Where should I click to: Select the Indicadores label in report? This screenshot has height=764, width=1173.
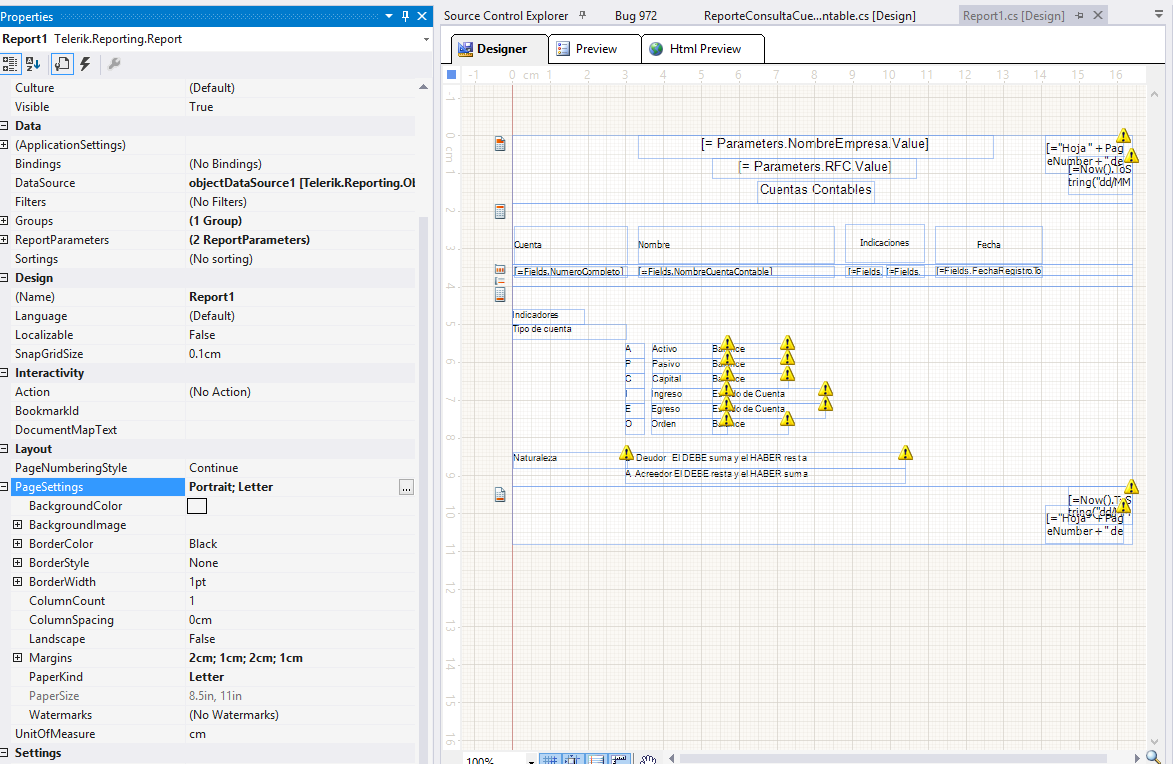pyautogui.click(x=548, y=315)
